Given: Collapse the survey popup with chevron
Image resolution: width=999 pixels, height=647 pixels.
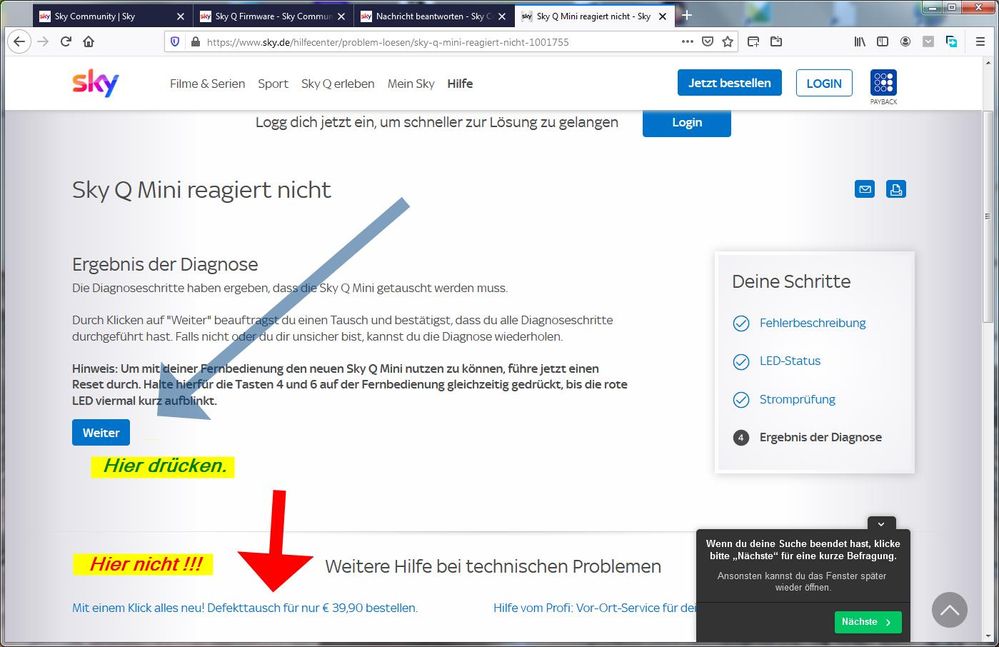Looking at the screenshot, I should tap(881, 524).
